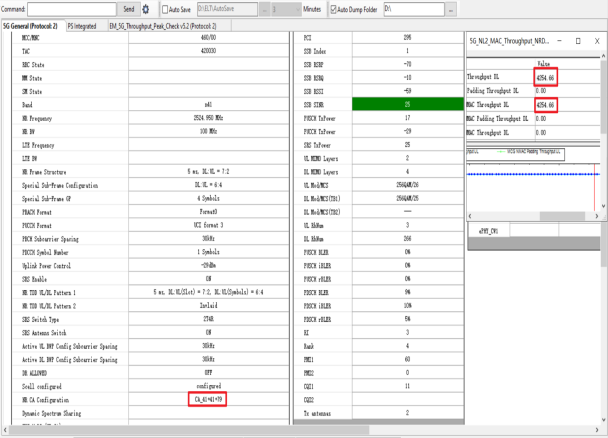Open the EM_5G_Throughput_Peak_Check tab
This screenshot has height=438, width=608.
coord(162,26)
